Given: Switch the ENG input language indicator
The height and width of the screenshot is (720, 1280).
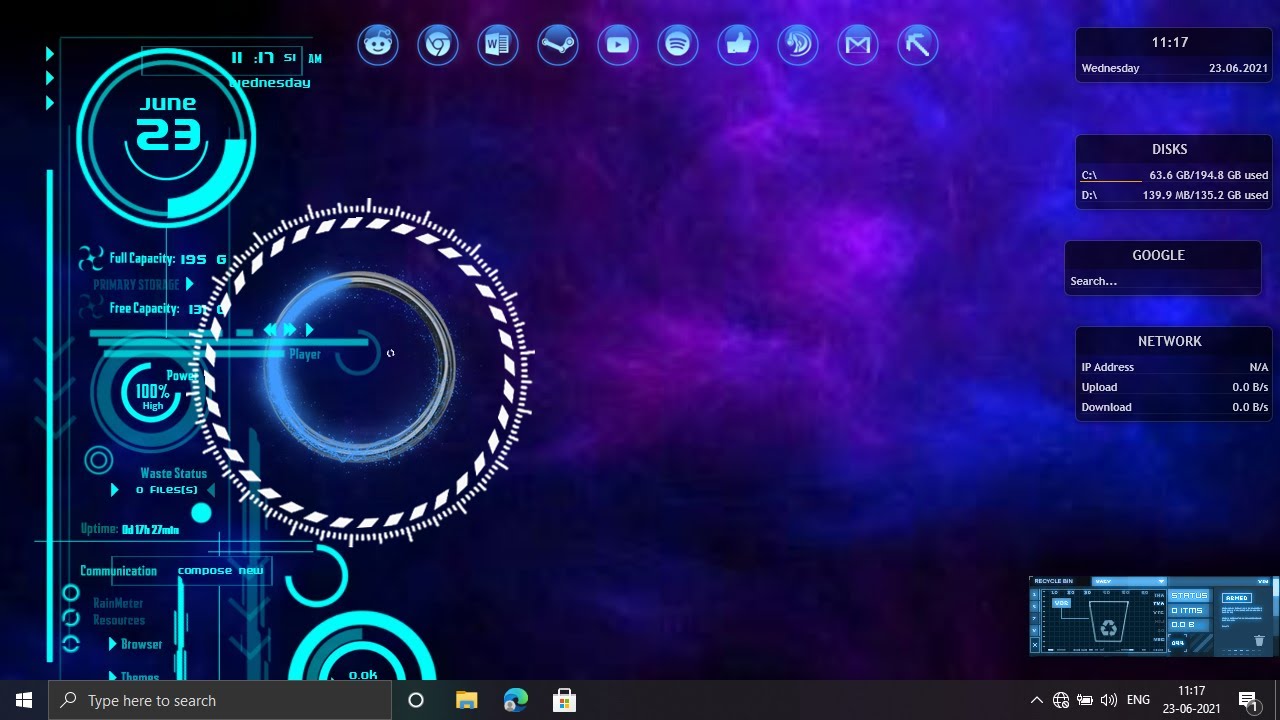Looking at the screenshot, I should (1138, 700).
